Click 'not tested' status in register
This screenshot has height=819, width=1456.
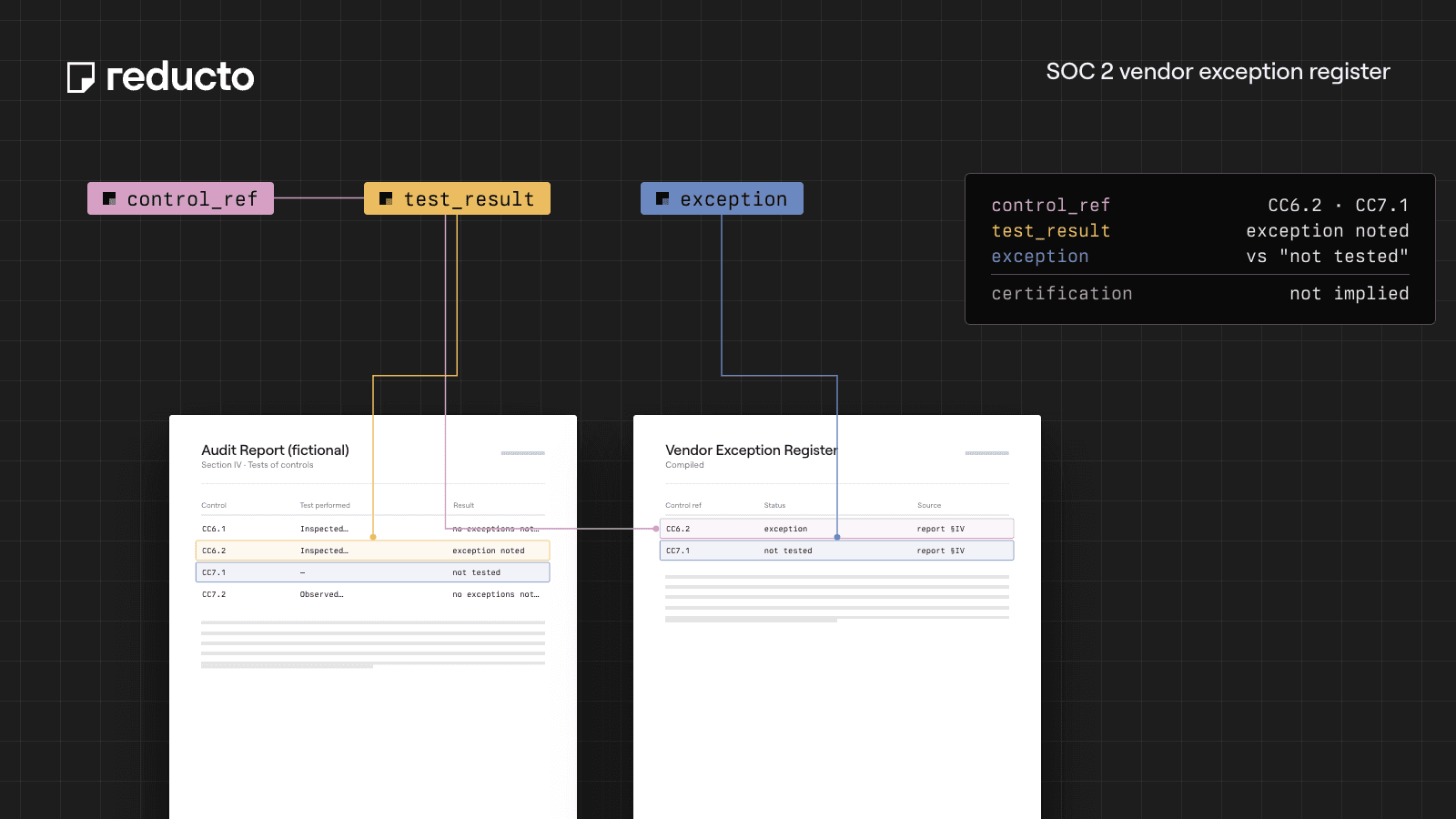pos(788,551)
